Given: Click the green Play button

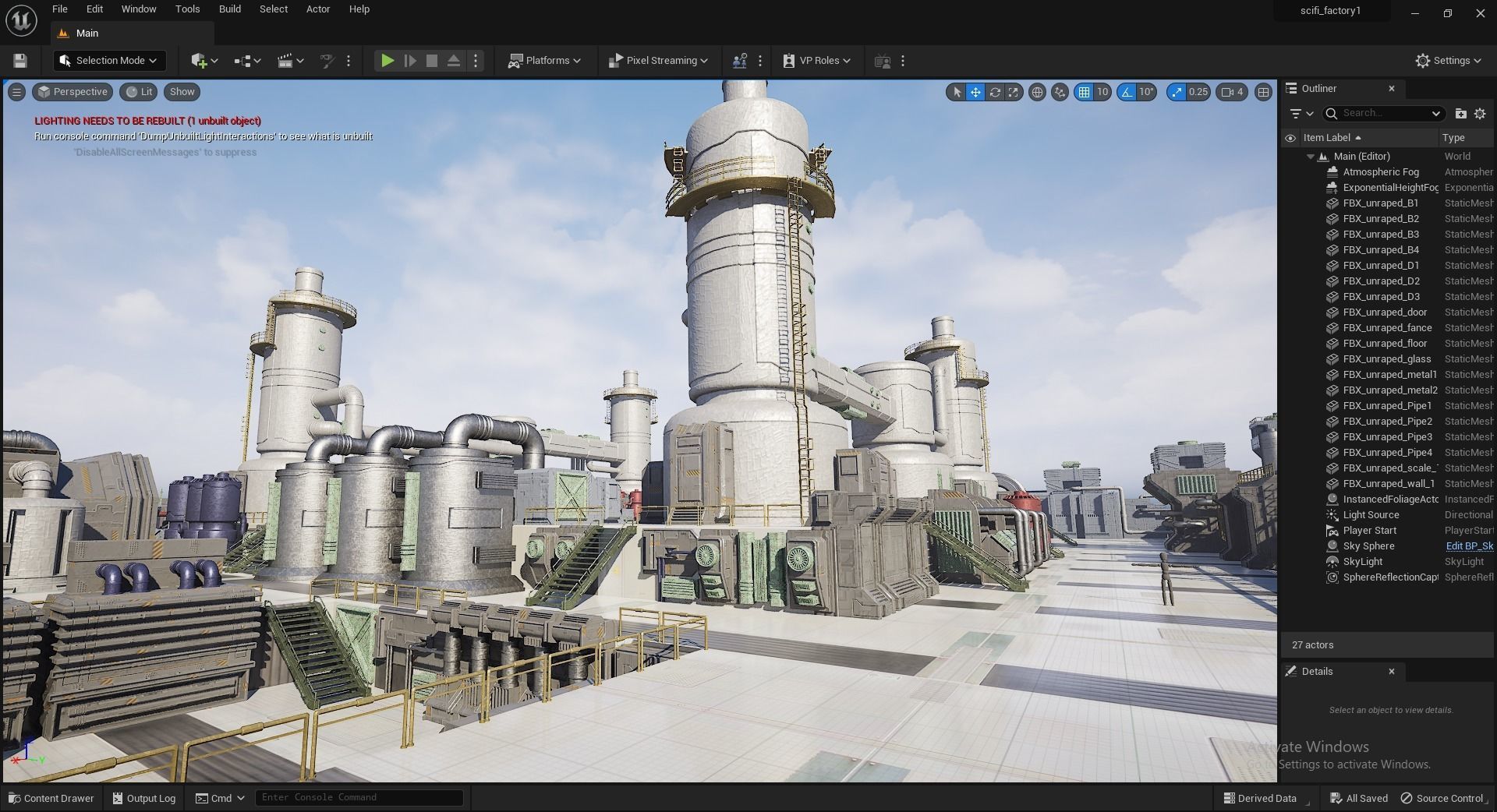Looking at the screenshot, I should click(387, 61).
